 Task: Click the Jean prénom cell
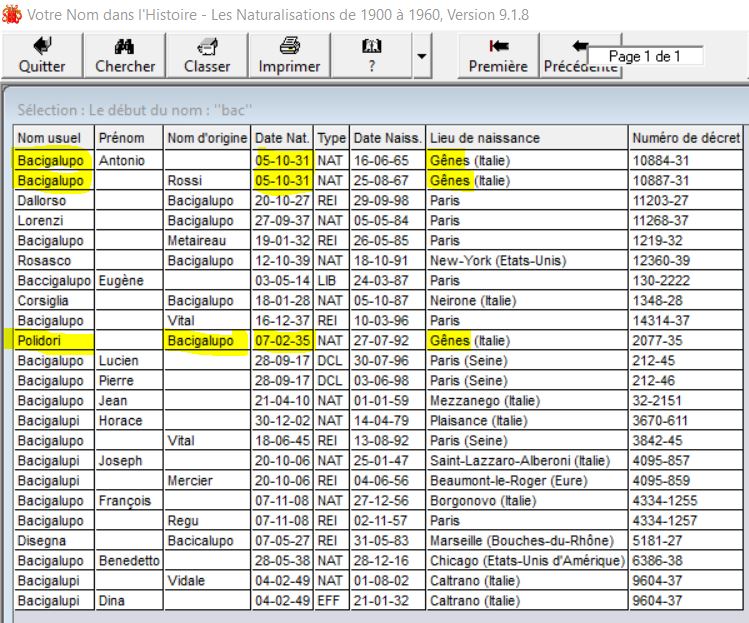pos(129,401)
